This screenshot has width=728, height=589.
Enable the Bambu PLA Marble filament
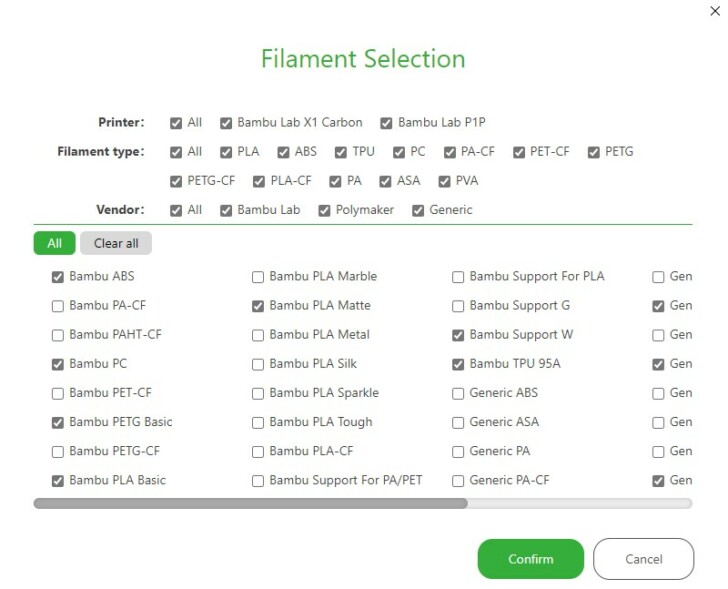click(258, 277)
